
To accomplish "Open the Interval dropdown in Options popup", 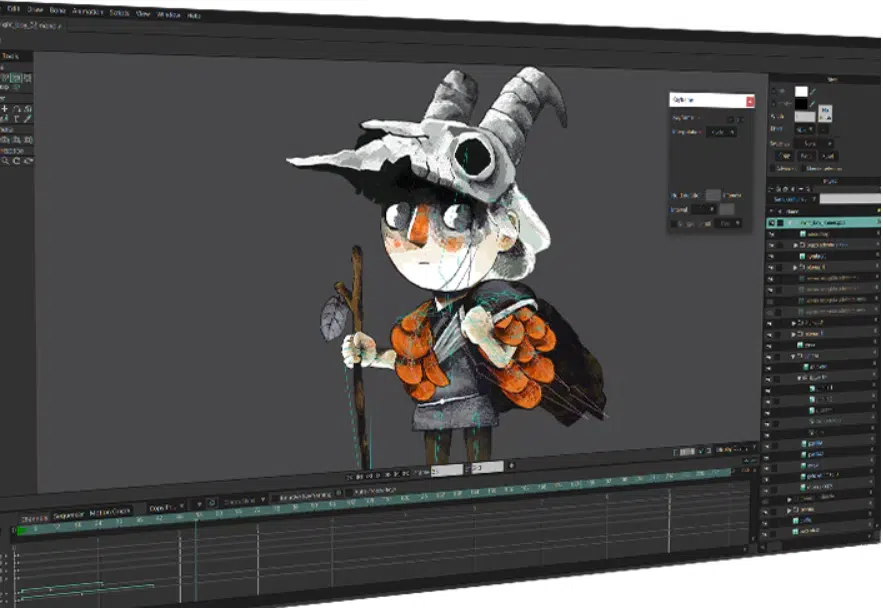I will (703, 210).
